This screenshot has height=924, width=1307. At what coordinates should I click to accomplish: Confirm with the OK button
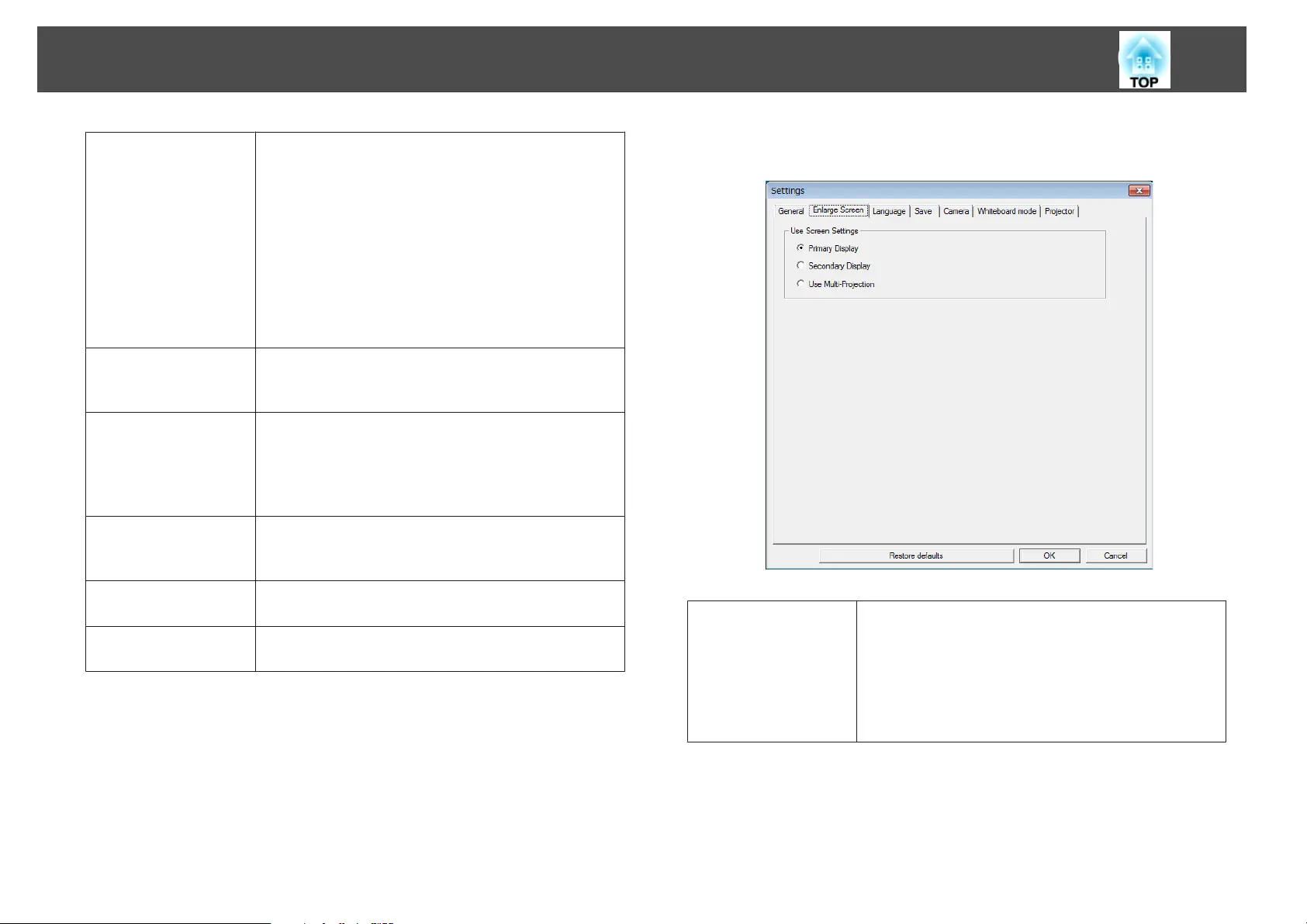coord(1049,555)
